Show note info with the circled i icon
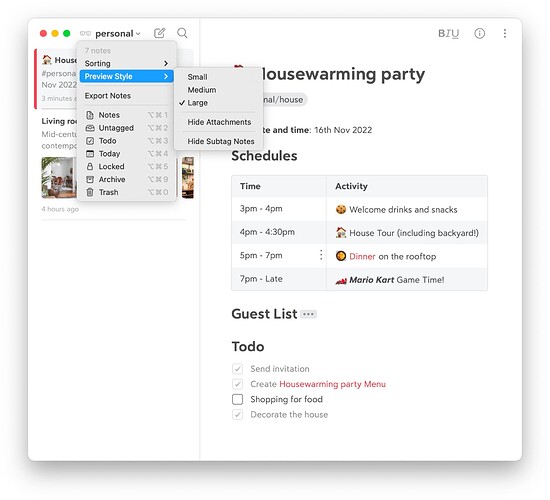 coord(479,33)
